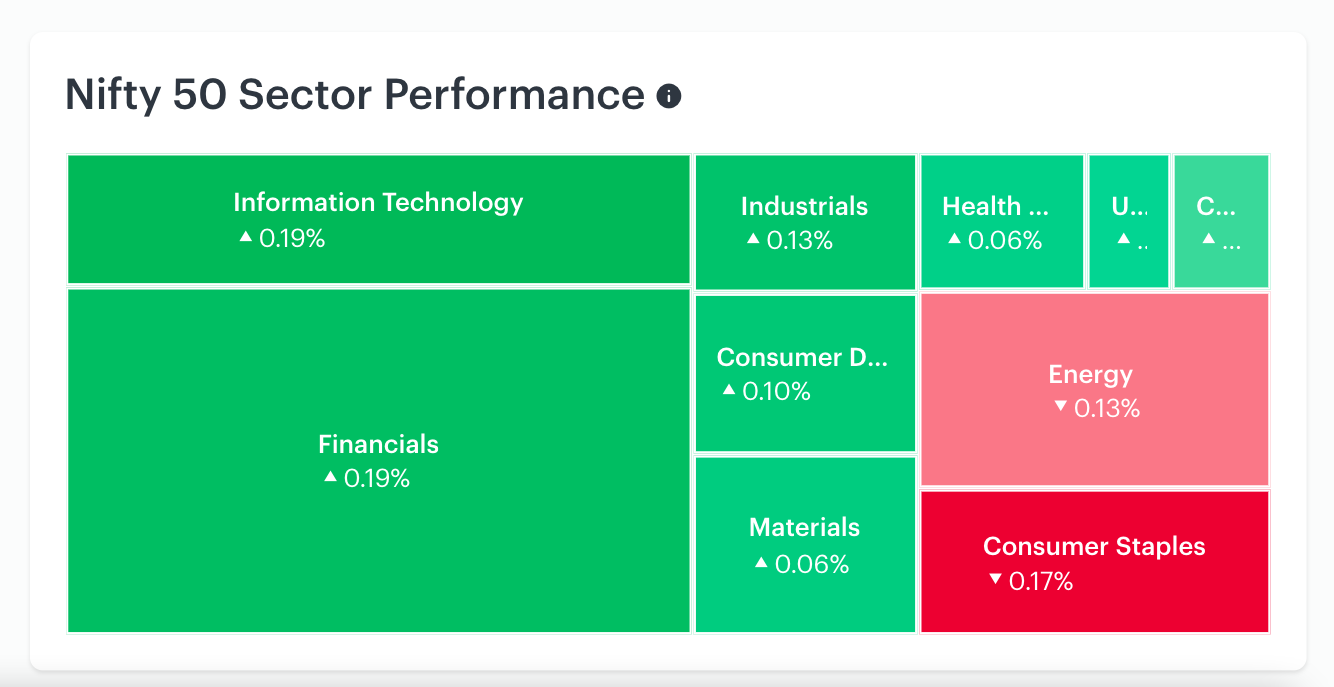
Task: Open the Financials sector tile
Action: tap(379, 461)
